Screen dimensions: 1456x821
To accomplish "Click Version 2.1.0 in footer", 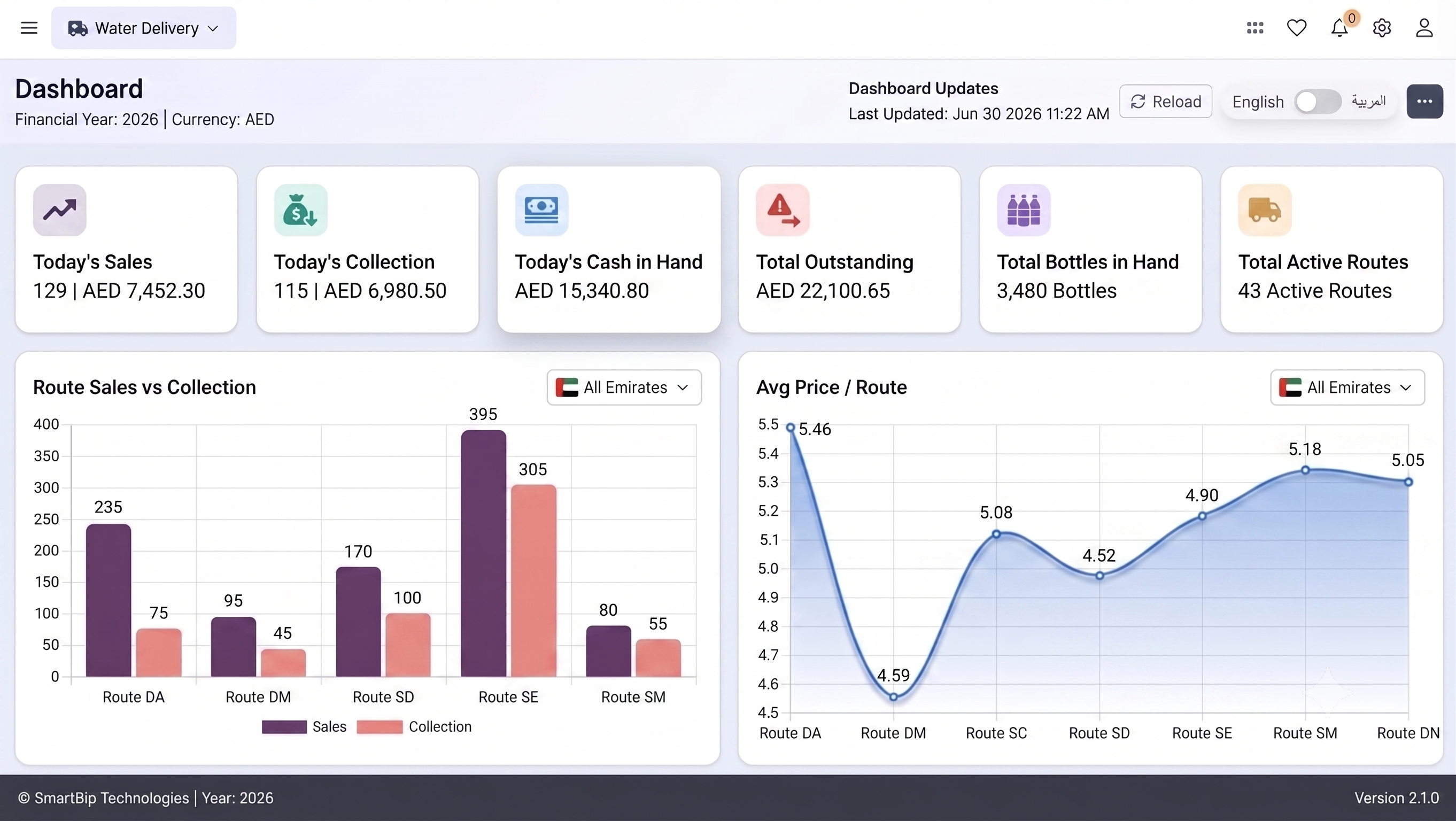I will (1397, 798).
